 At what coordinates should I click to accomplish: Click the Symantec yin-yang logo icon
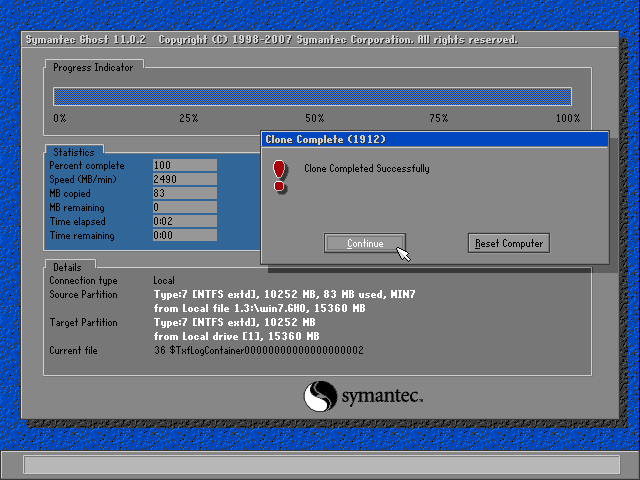tap(320, 396)
